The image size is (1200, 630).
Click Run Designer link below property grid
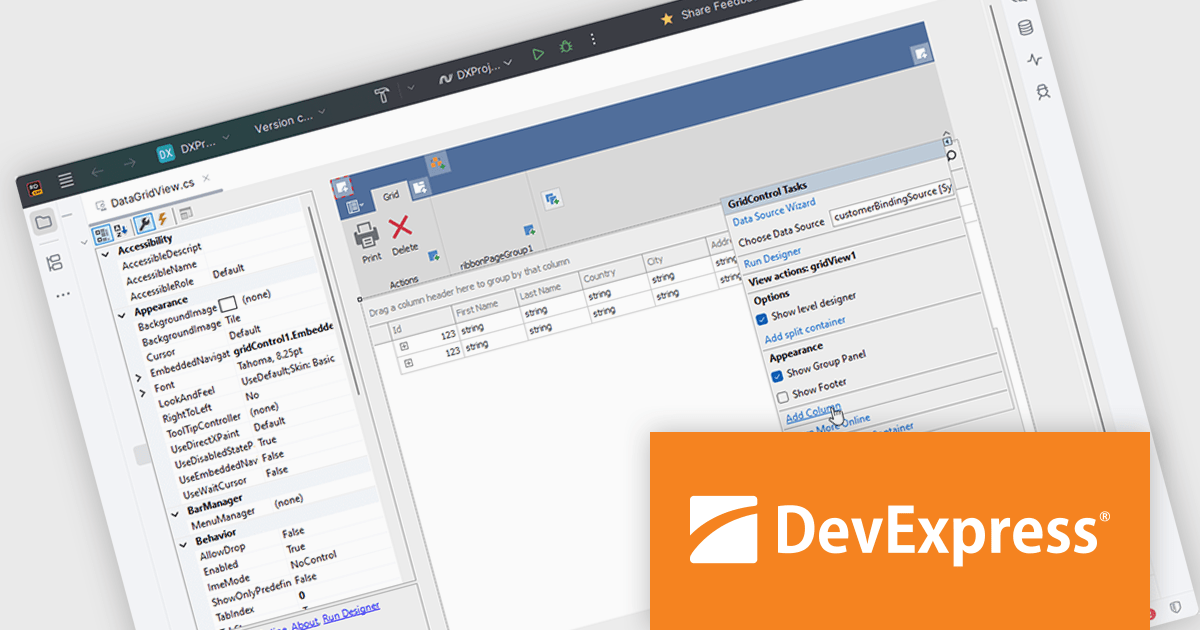coord(351,610)
